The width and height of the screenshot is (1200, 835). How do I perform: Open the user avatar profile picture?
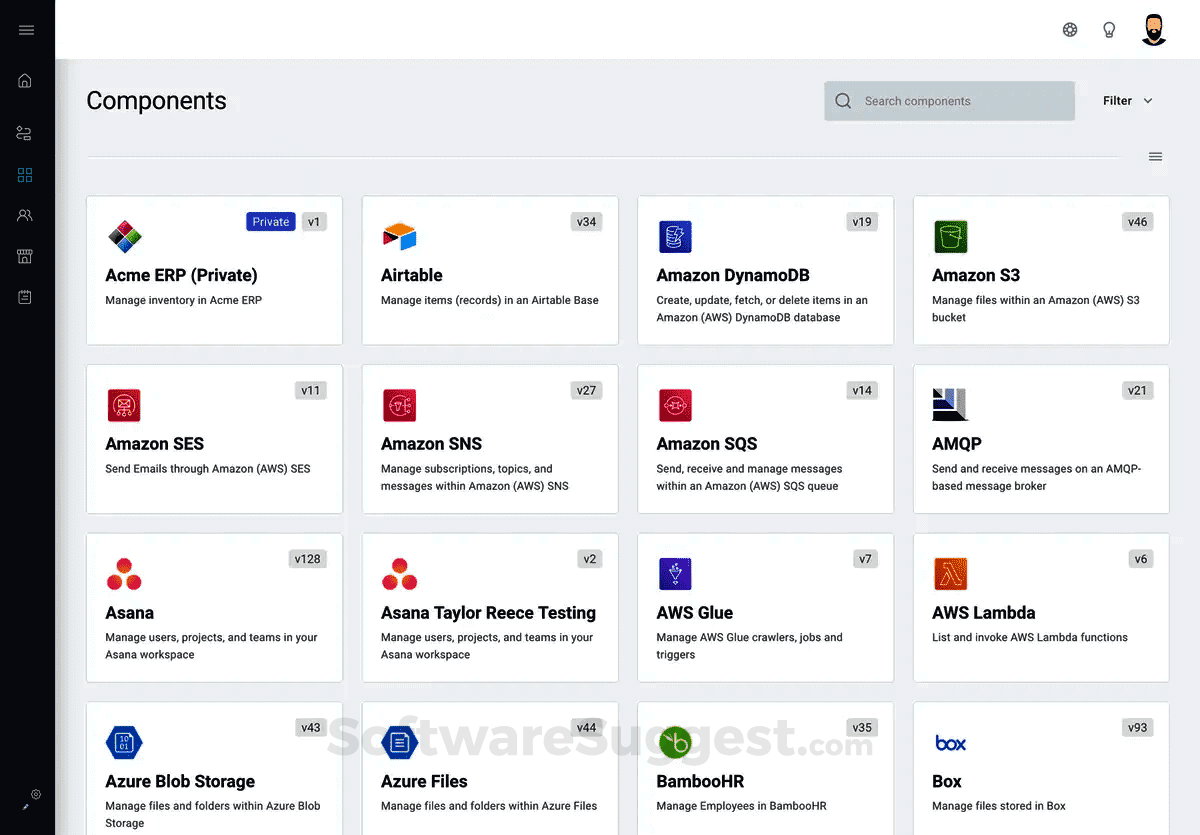pos(1154,29)
